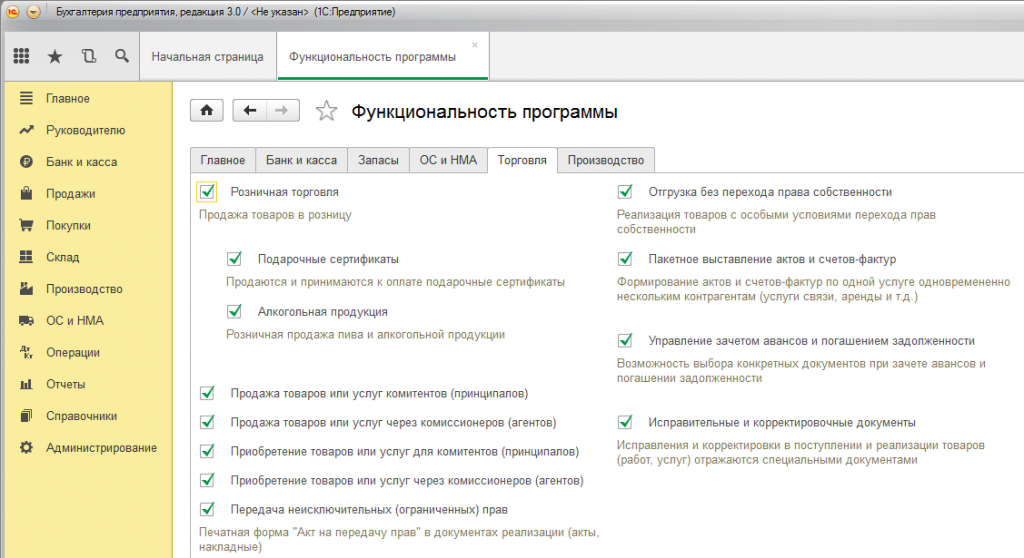
Task: Uncheck the Розничная торговля checkbox
Action: click(207, 191)
